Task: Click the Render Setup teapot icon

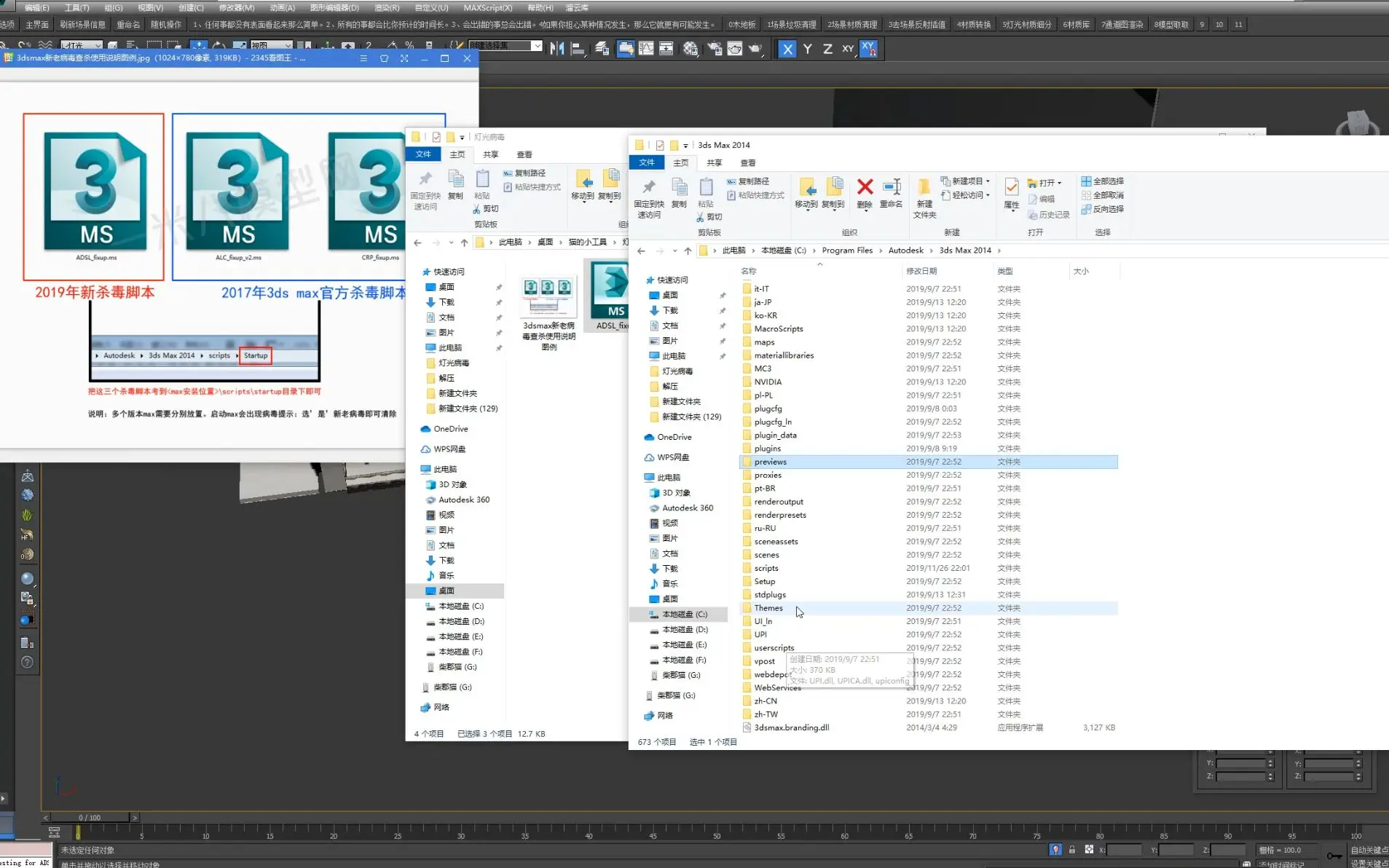Action: 715,49
